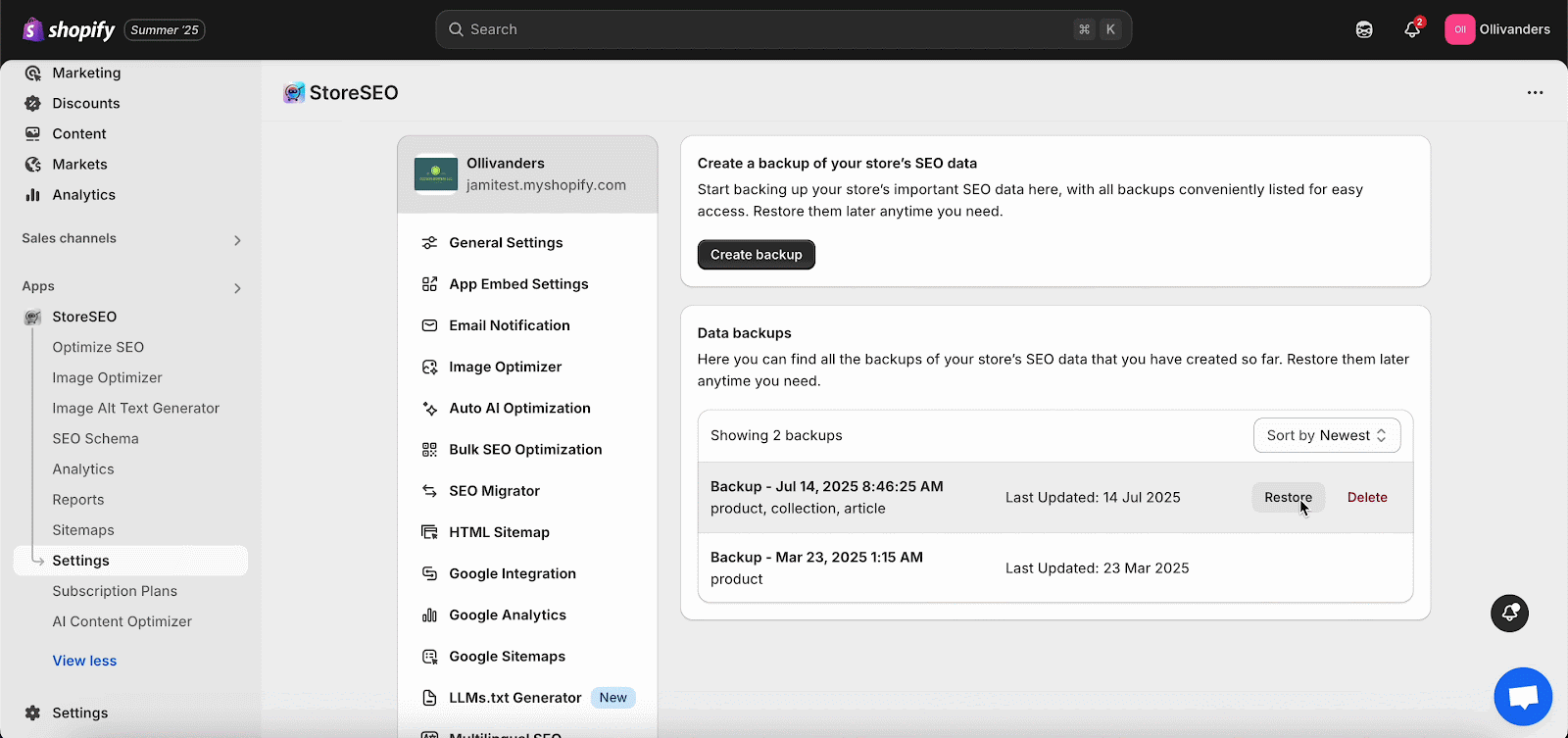Viewport: 1568px width, 738px height.
Task: Restore the Jul 14, 2025 backup
Action: coord(1288,497)
